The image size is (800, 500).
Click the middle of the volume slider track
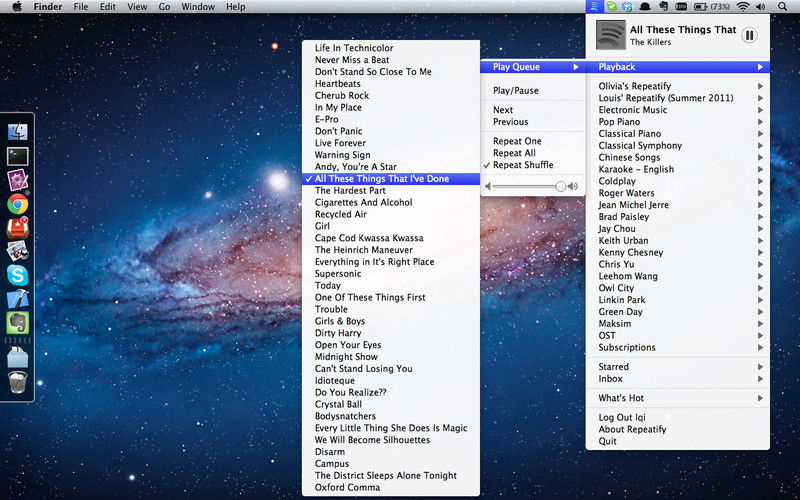529,187
